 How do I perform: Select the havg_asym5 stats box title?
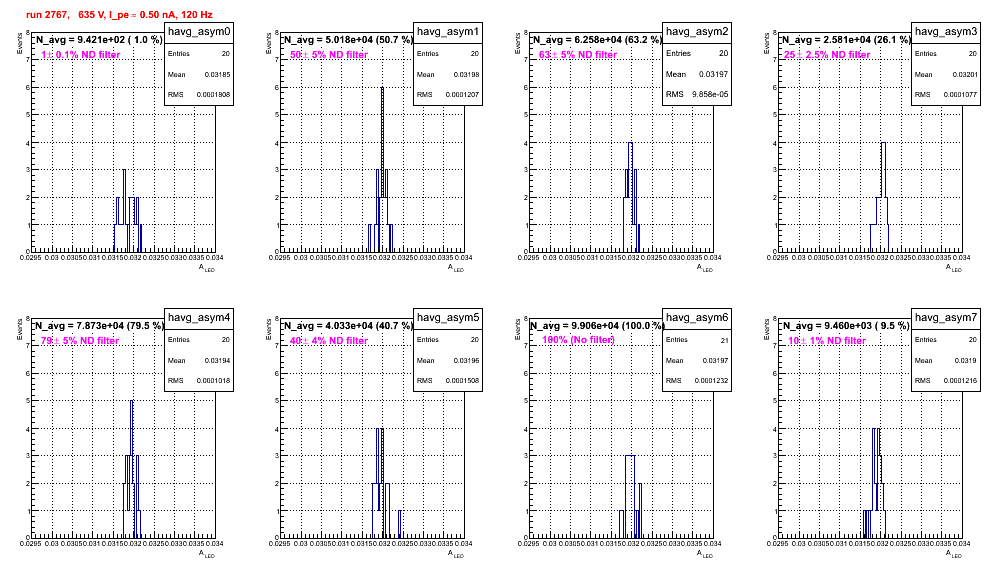448,318
